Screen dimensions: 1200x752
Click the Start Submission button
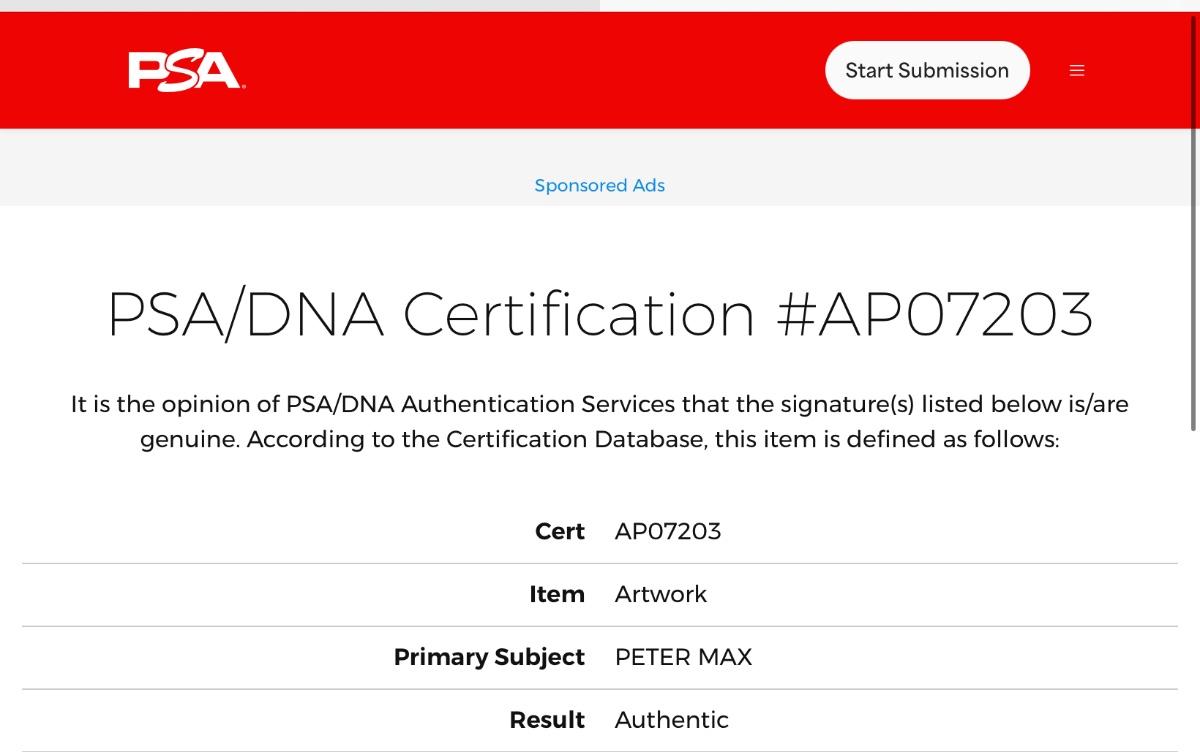point(927,70)
